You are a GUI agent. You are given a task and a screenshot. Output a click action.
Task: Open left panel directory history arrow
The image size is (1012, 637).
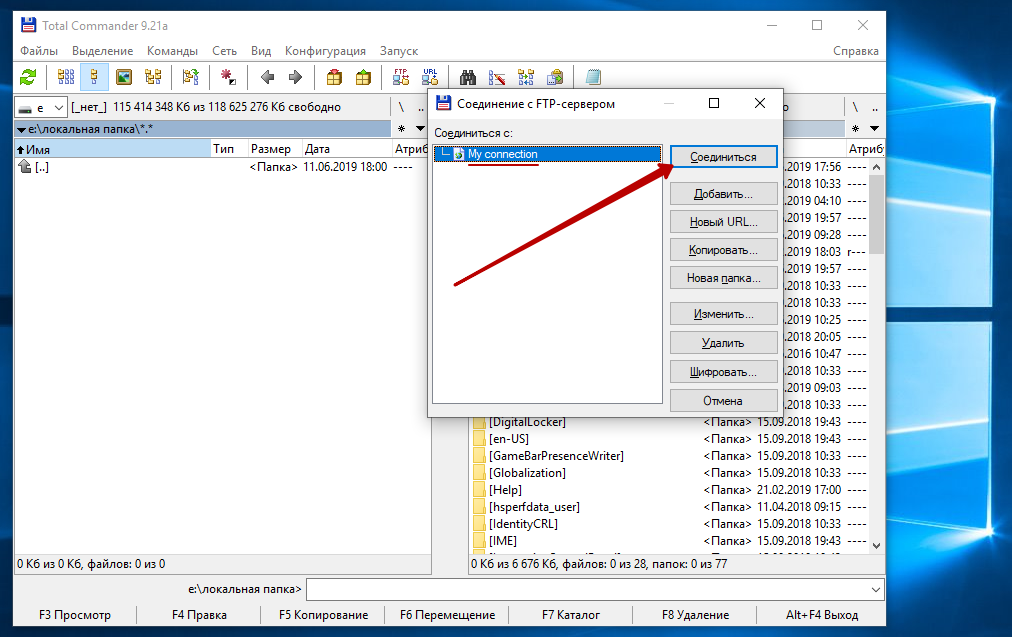tap(421, 128)
